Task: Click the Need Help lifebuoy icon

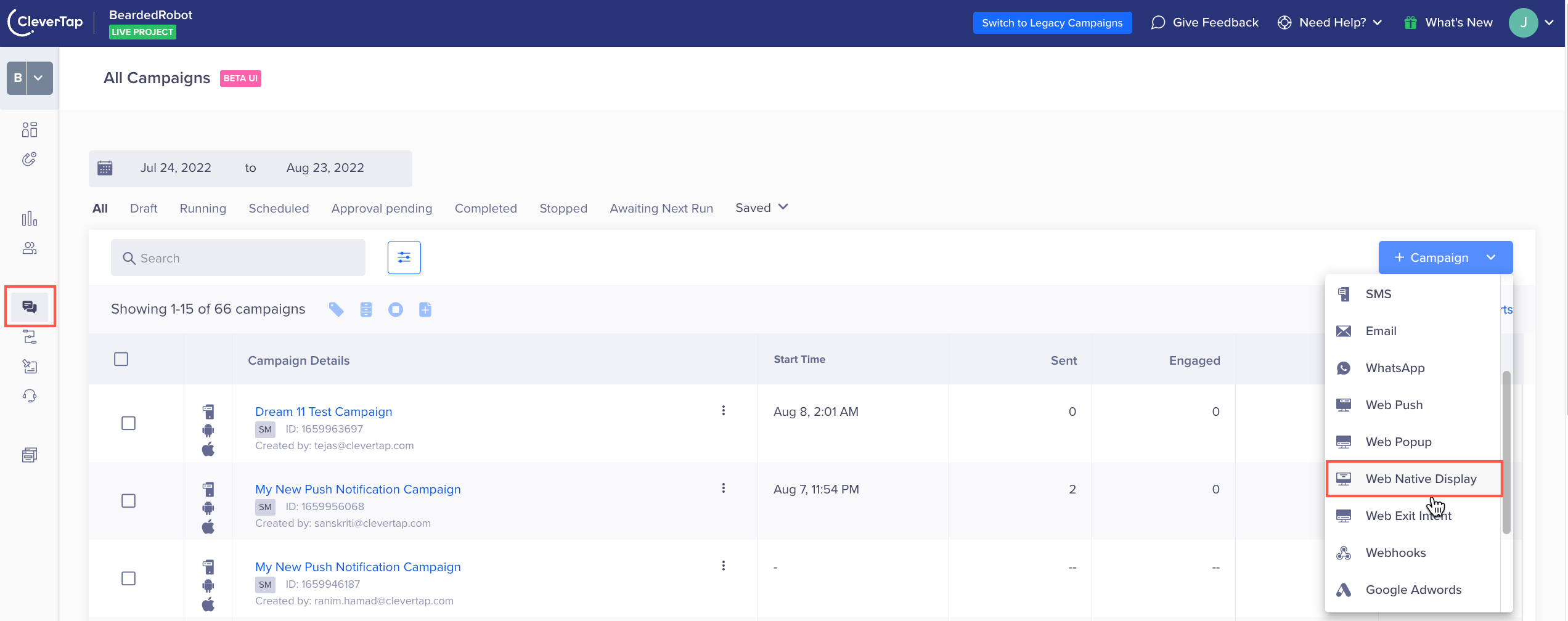Action: pos(1284,23)
